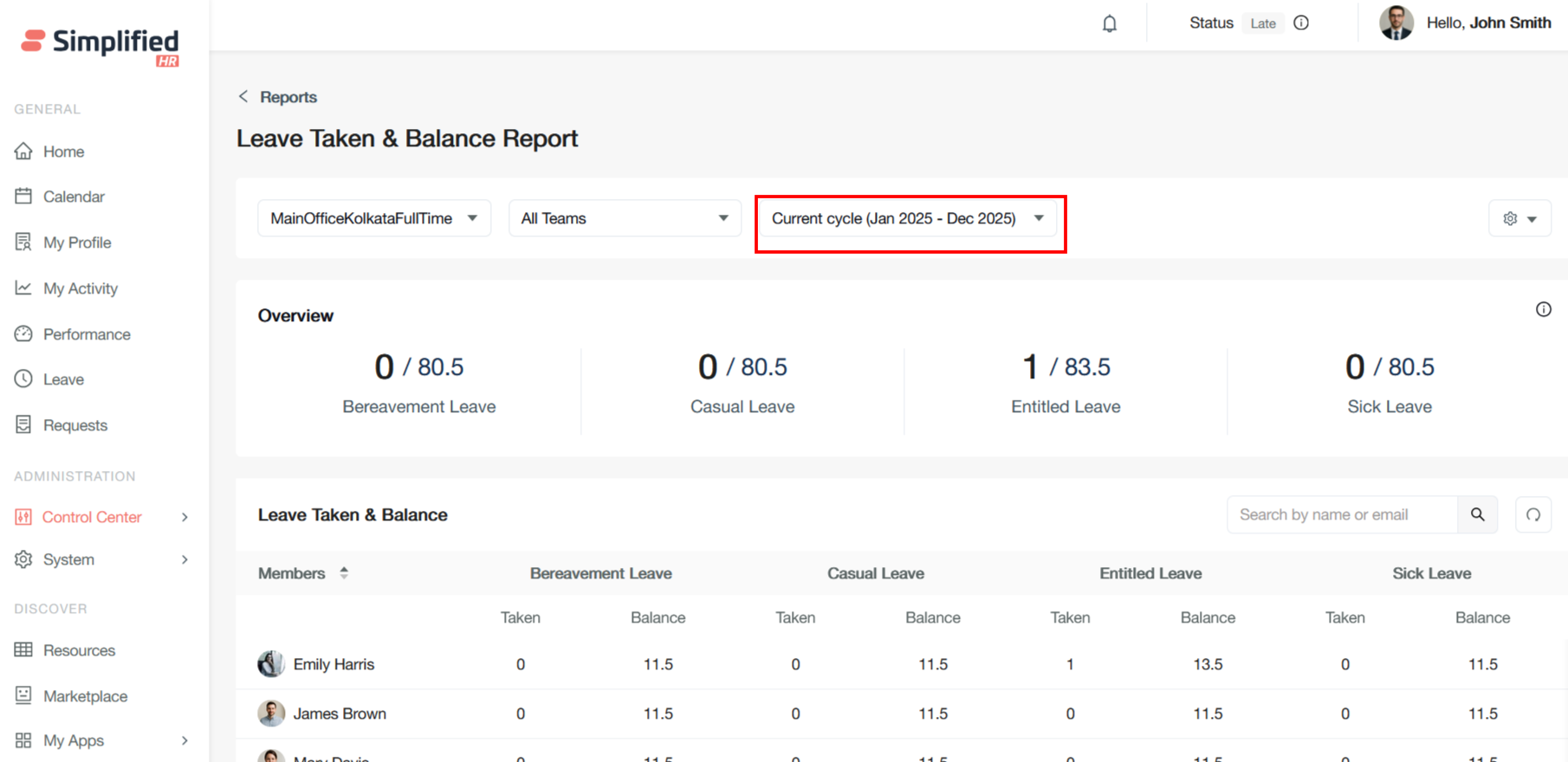1568x762 pixels.
Task: Click John Smith's profile avatar
Action: (1396, 23)
